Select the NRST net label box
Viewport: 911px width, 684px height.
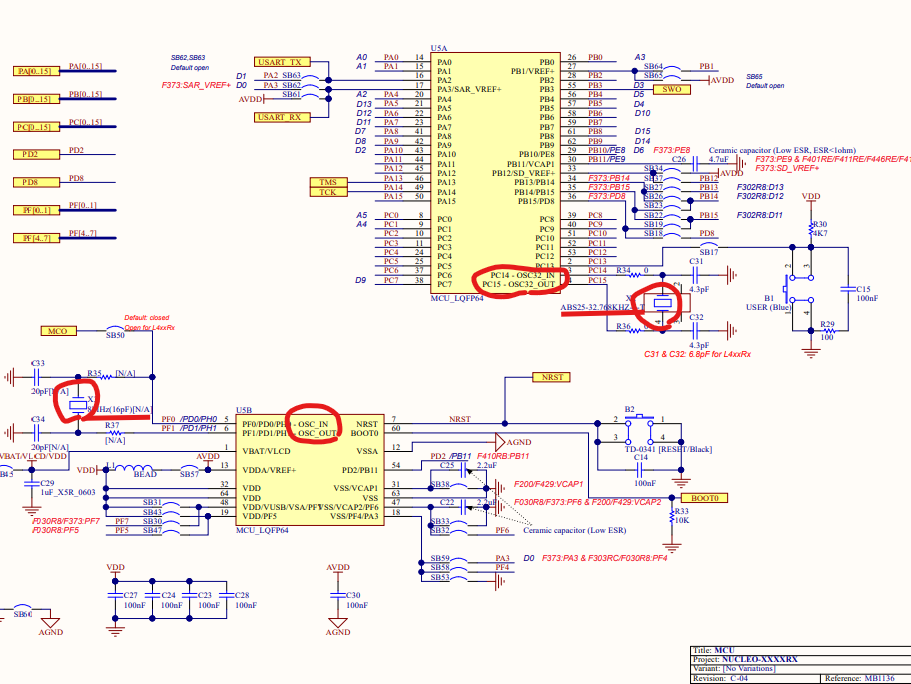click(551, 377)
